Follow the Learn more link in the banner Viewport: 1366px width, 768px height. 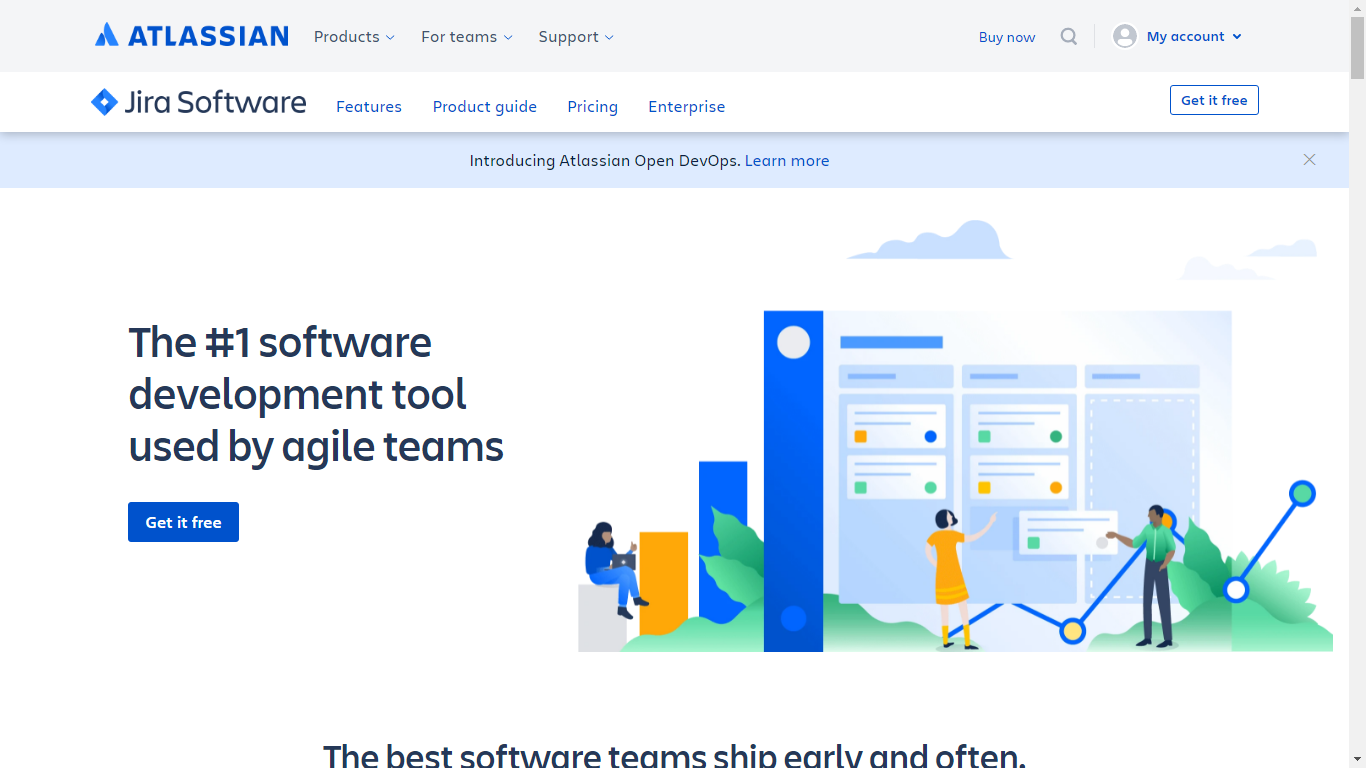coord(786,160)
